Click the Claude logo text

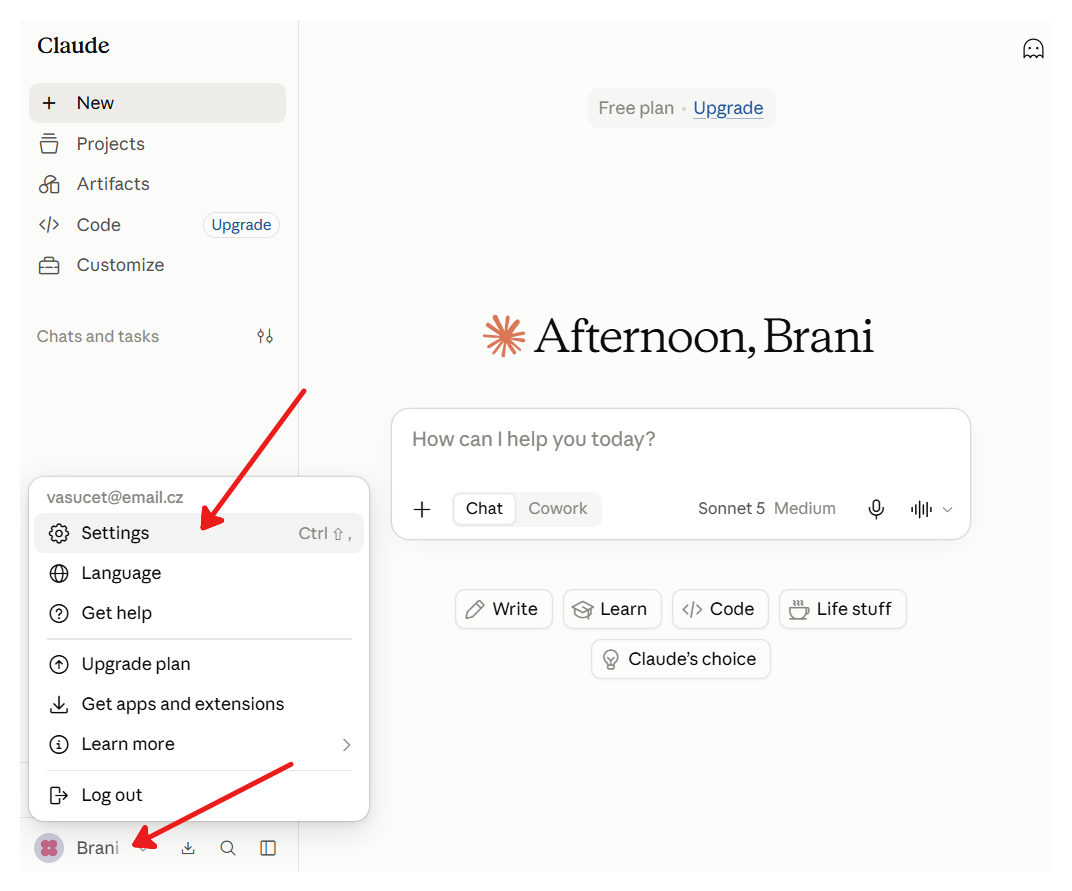[x=73, y=46]
